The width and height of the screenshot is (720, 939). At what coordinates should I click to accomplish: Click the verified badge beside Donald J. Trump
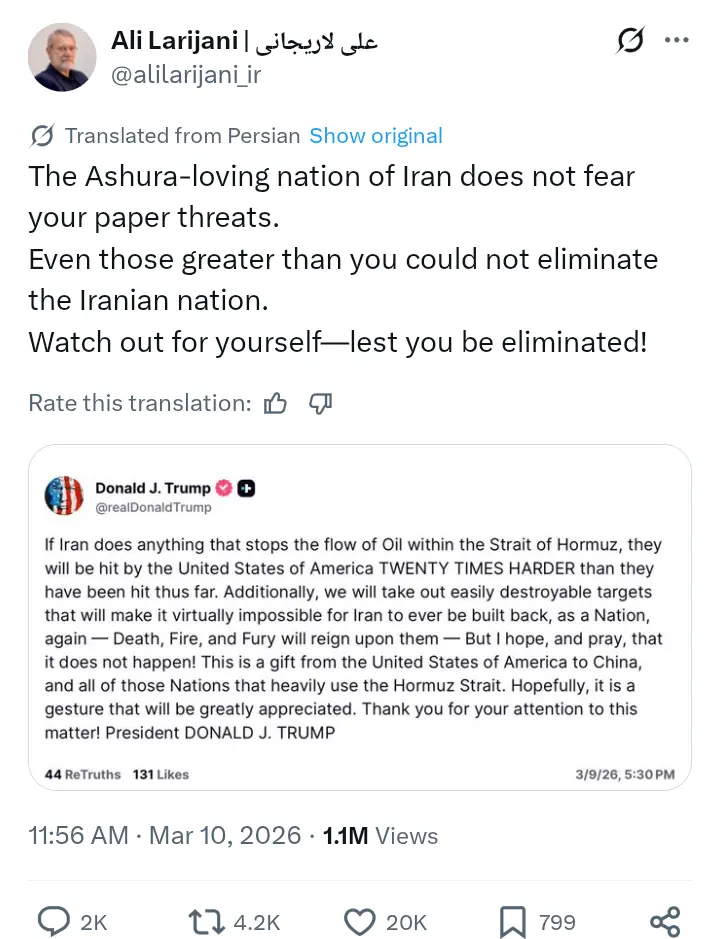pyautogui.click(x=225, y=488)
